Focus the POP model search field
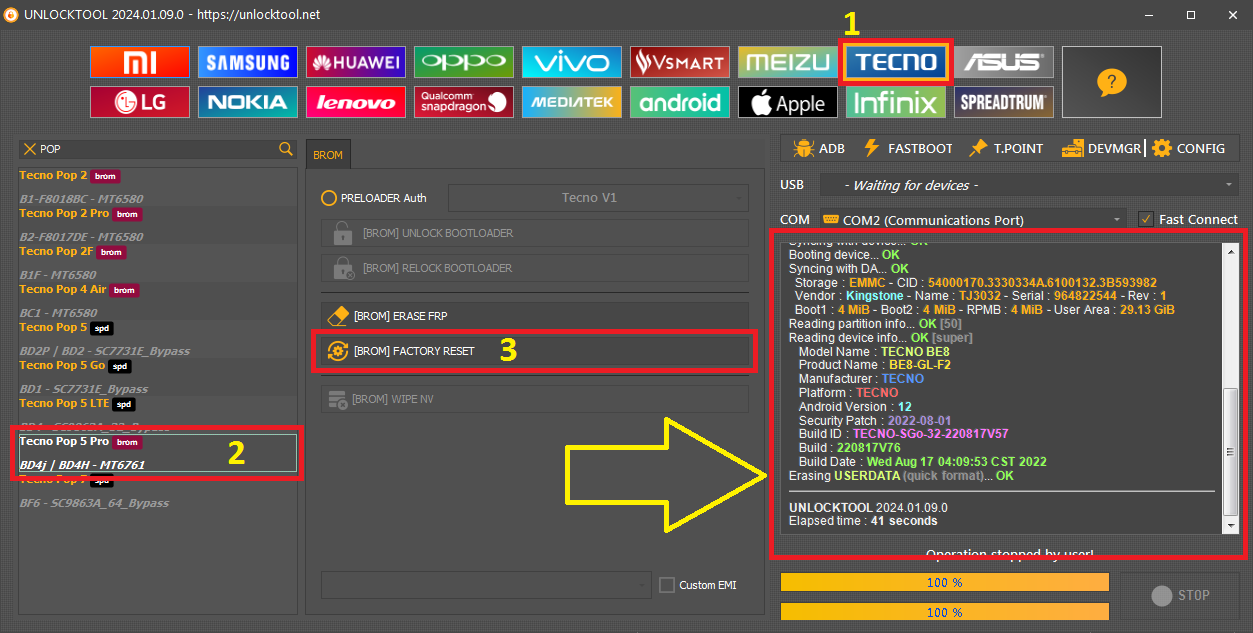This screenshot has height=633, width=1253. click(157, 149)
